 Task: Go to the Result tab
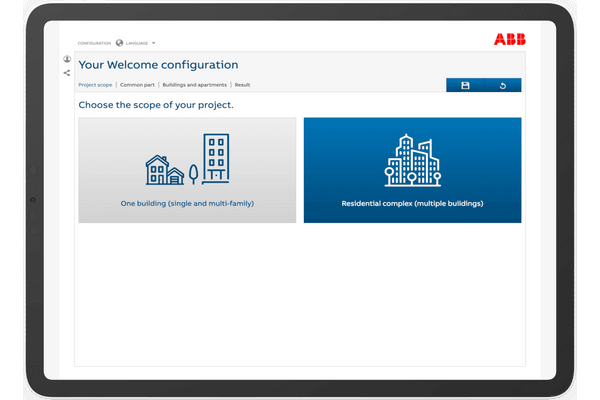click(242, 85)
